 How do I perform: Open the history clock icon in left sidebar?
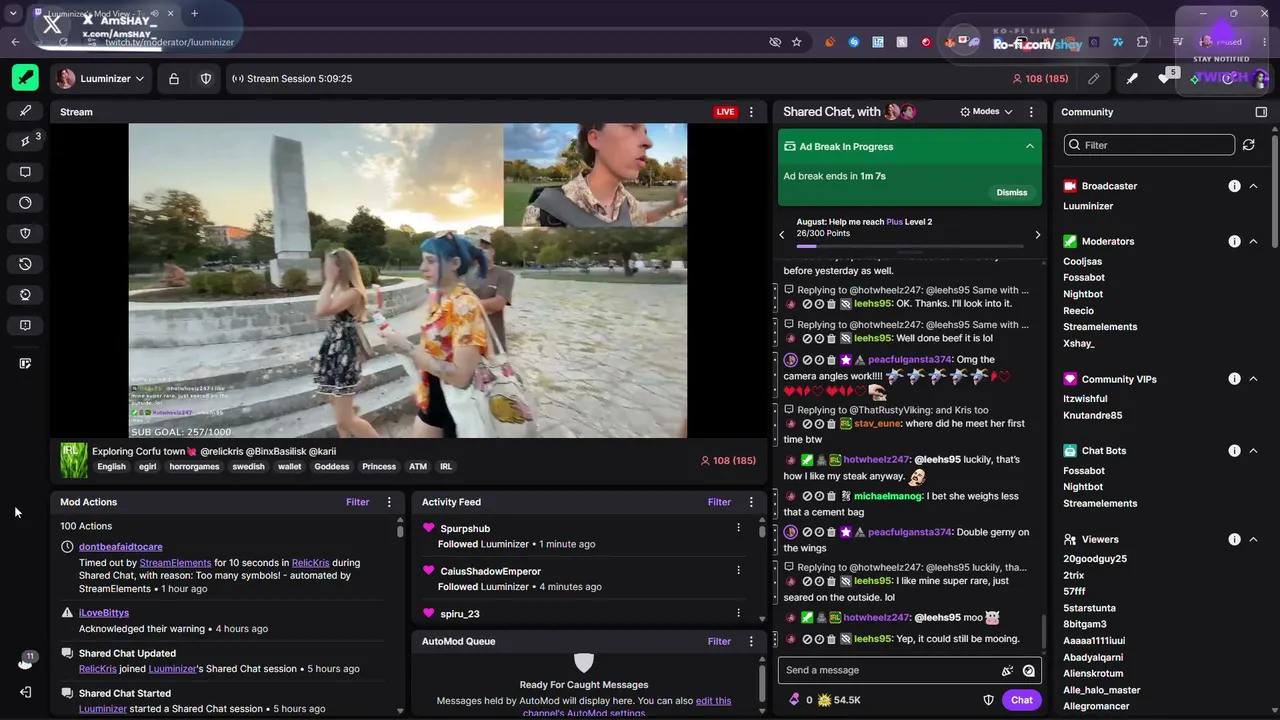[x=25, y=264]
